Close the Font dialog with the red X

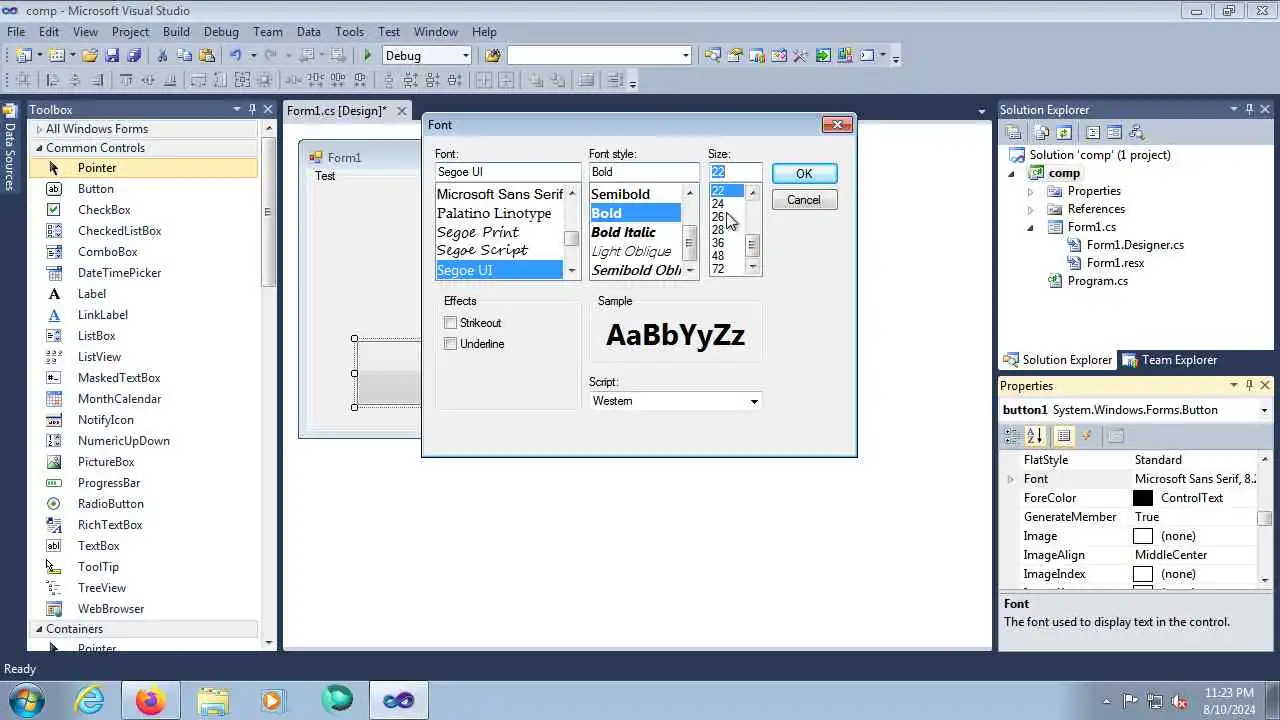click(837, 125)
